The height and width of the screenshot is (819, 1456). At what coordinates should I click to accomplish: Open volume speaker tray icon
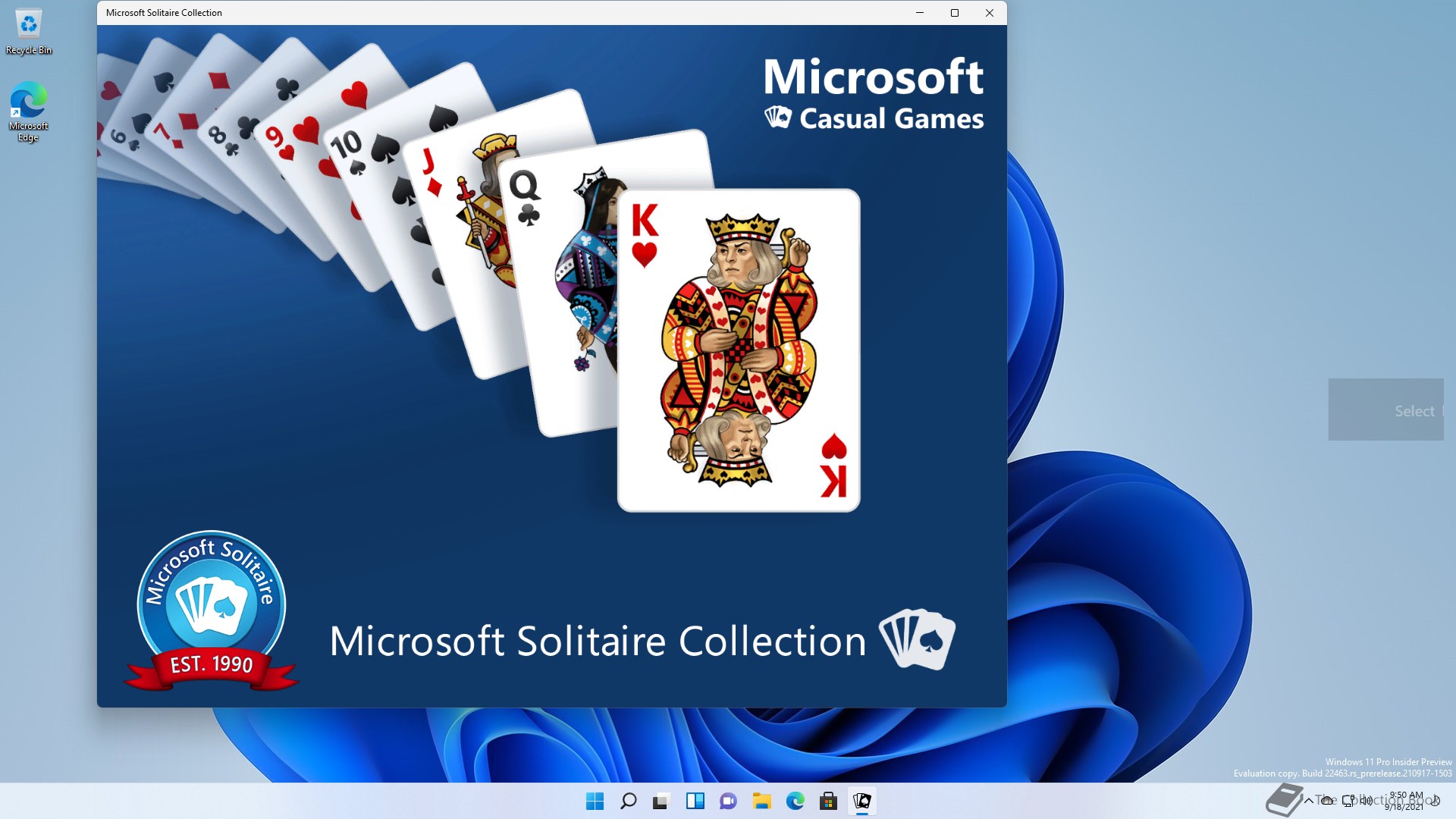coord(1366,801)
